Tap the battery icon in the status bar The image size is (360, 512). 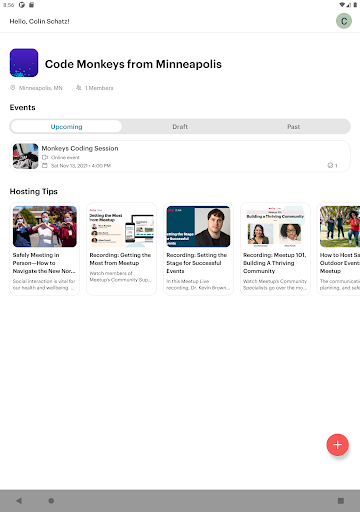(355, 5)
